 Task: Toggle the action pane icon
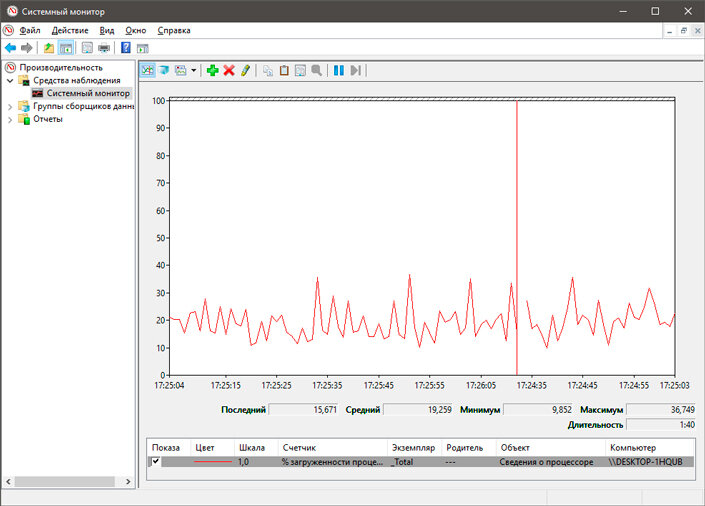coord(143,48)
